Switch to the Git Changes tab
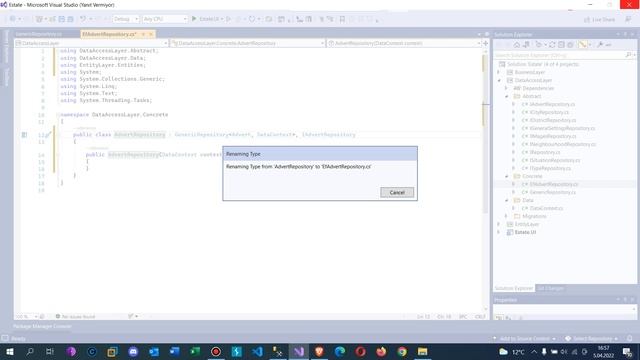The width and height of the screenshot is (640, 360). coord(550,288)
